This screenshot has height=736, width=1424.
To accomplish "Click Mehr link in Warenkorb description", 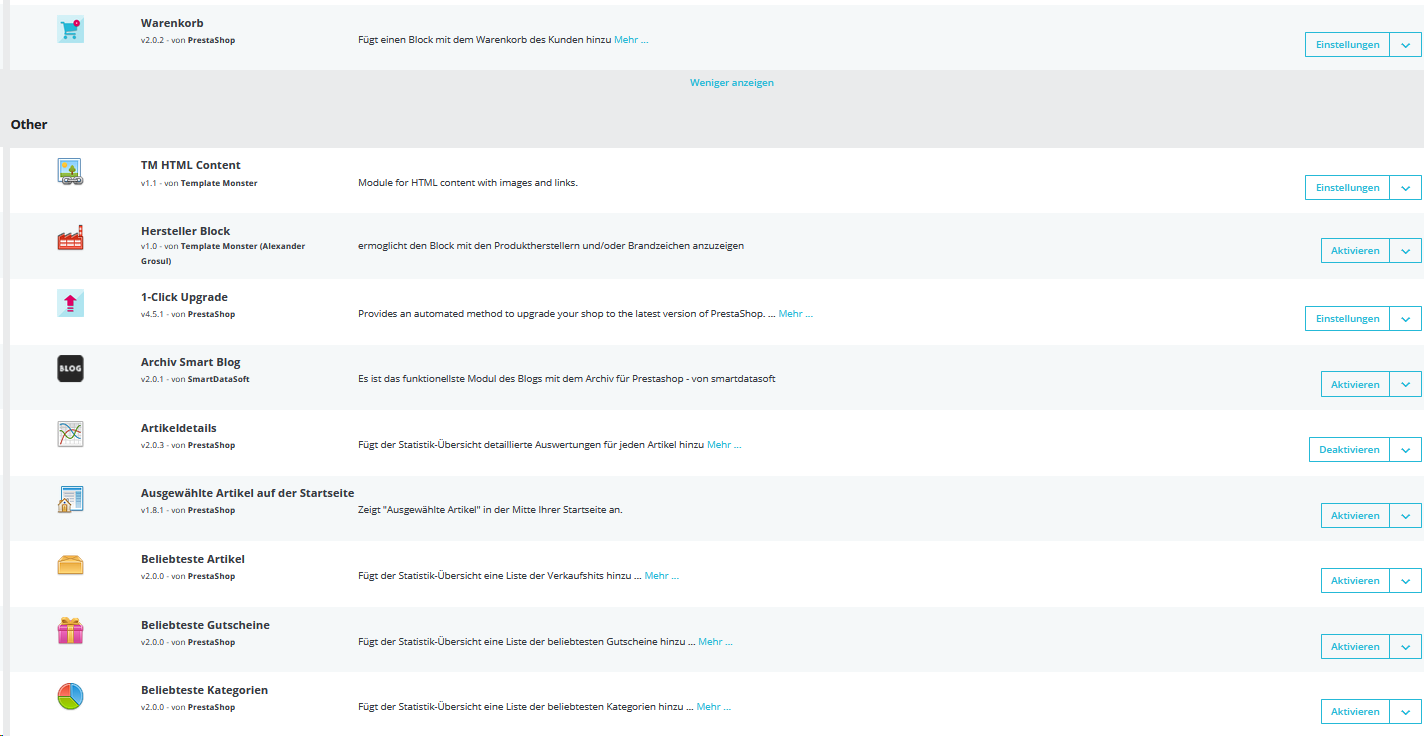I will click(631, 40).
